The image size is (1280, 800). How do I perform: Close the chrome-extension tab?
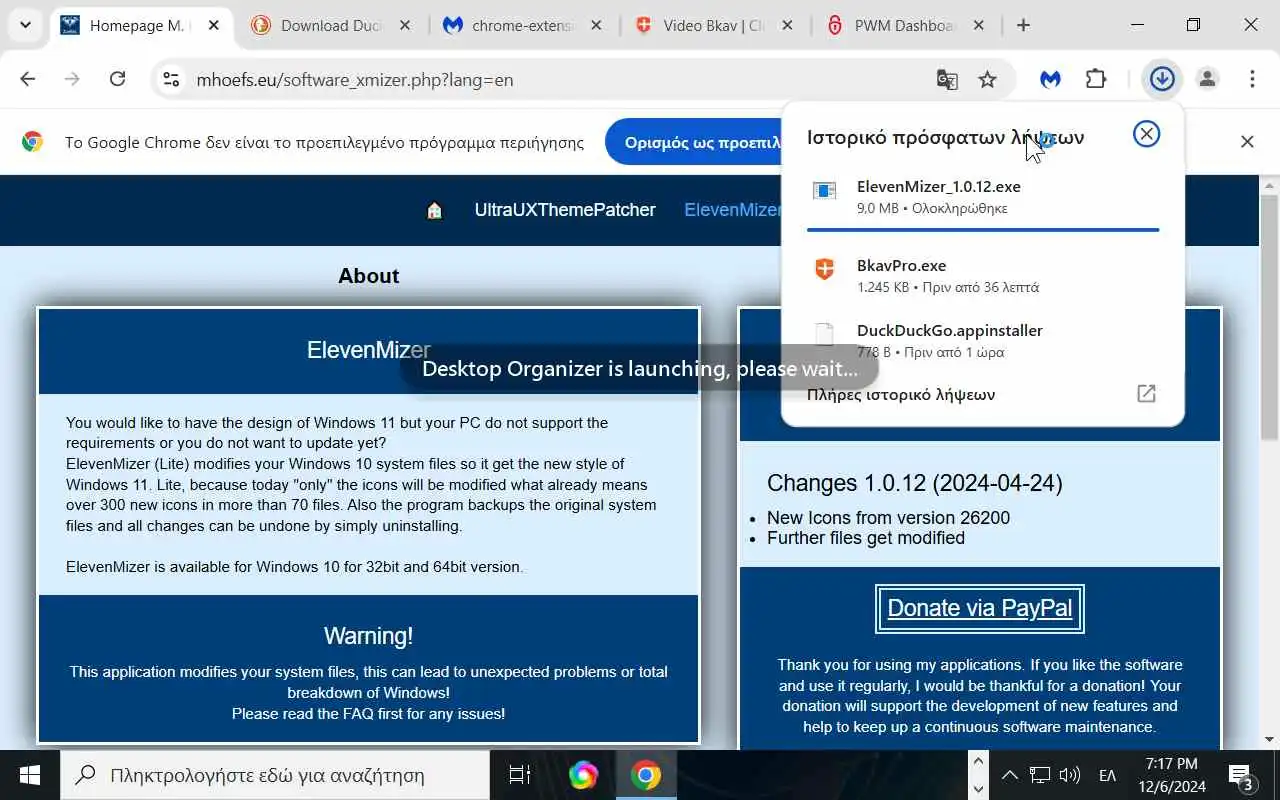[596, 26]
